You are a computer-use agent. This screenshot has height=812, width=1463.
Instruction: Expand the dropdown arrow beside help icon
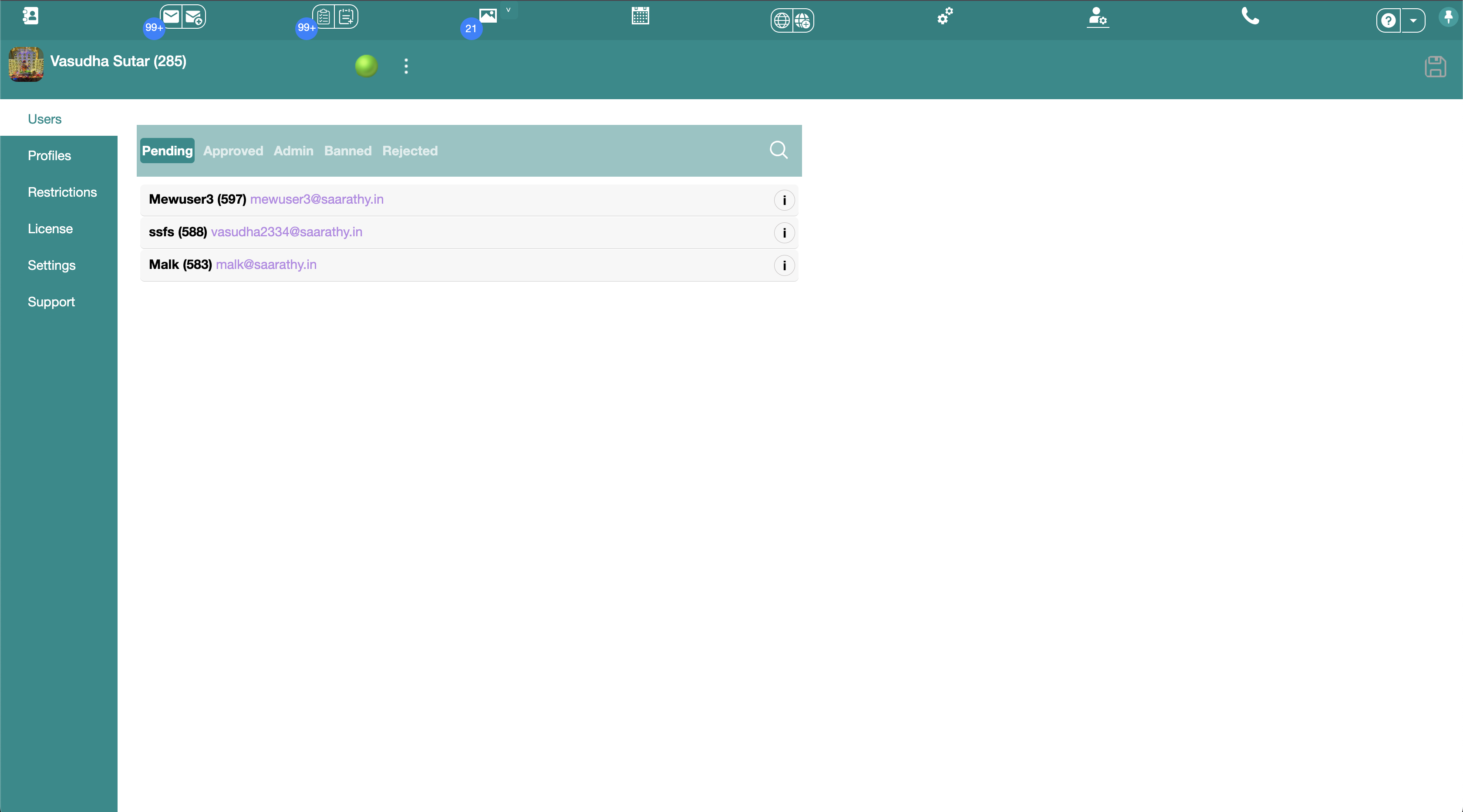pyautogui.click(x=1413, y=21)
